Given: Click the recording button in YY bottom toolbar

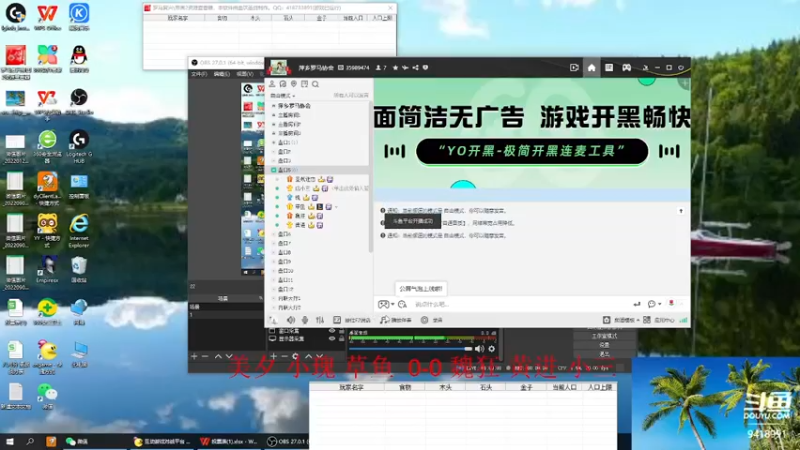Looking at the screenshot, I should point(432,320).
